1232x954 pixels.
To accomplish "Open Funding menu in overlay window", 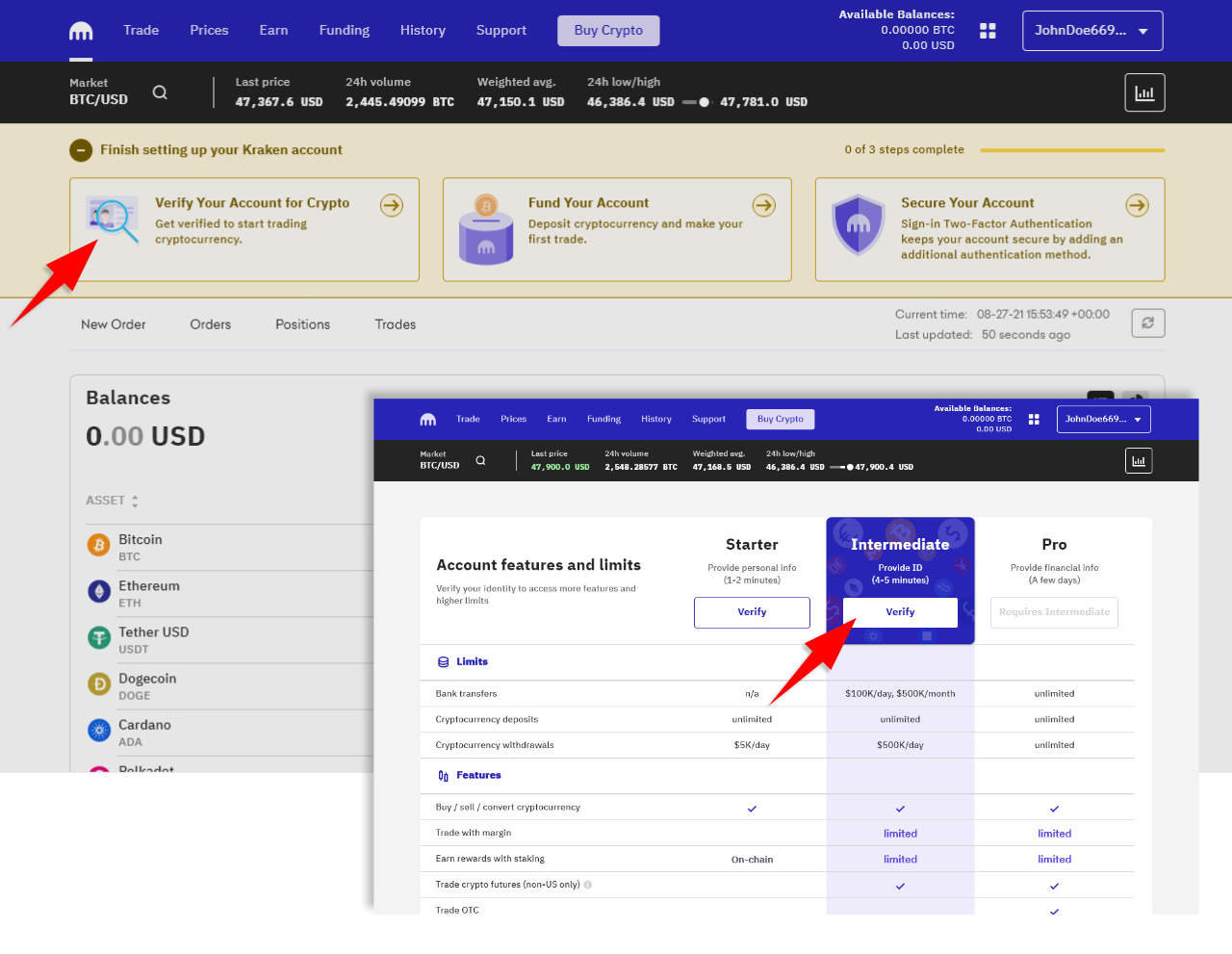I will pyautogui.click(x=603, y=420).
